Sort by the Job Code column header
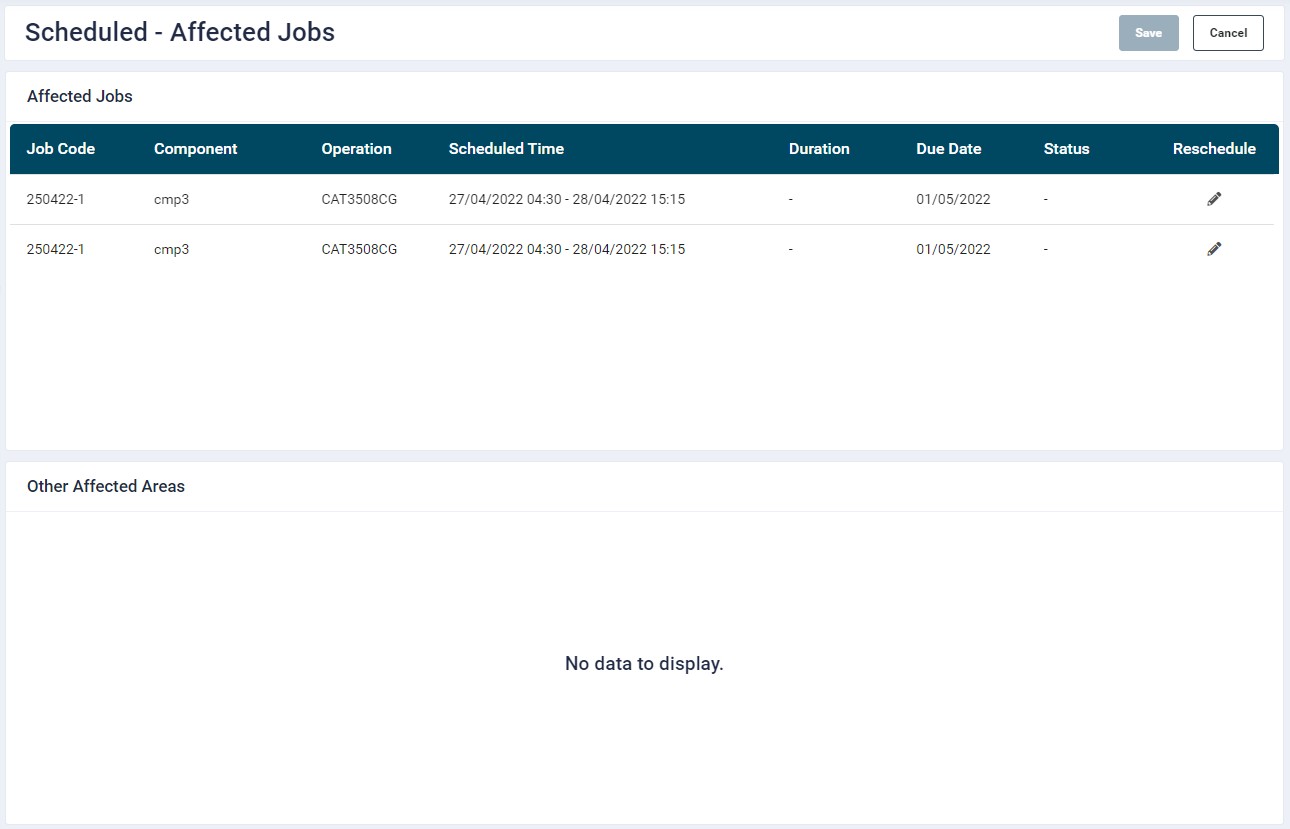This screenshot has width=1290, height=829. 61,149
